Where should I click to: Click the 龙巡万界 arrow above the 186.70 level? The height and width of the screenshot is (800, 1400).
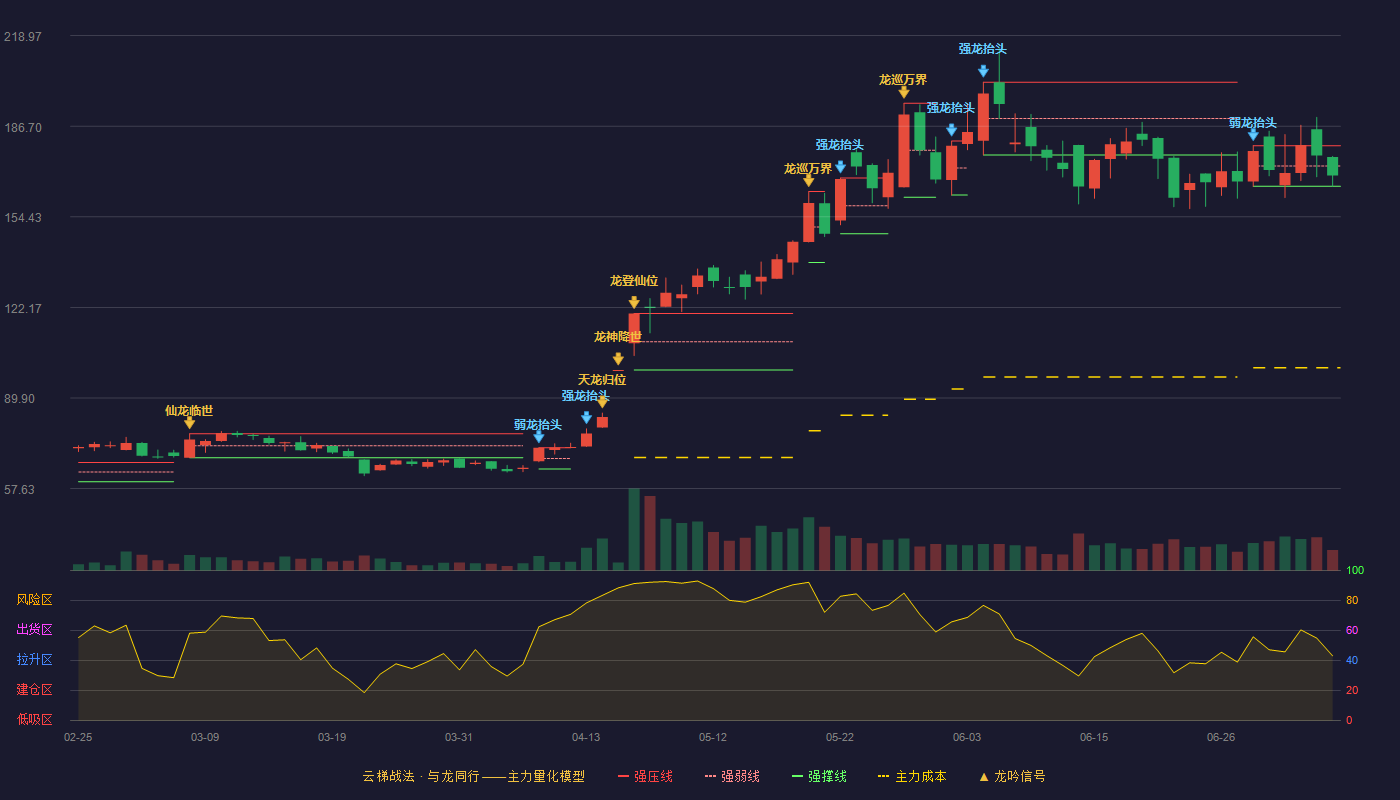point(904,92)
